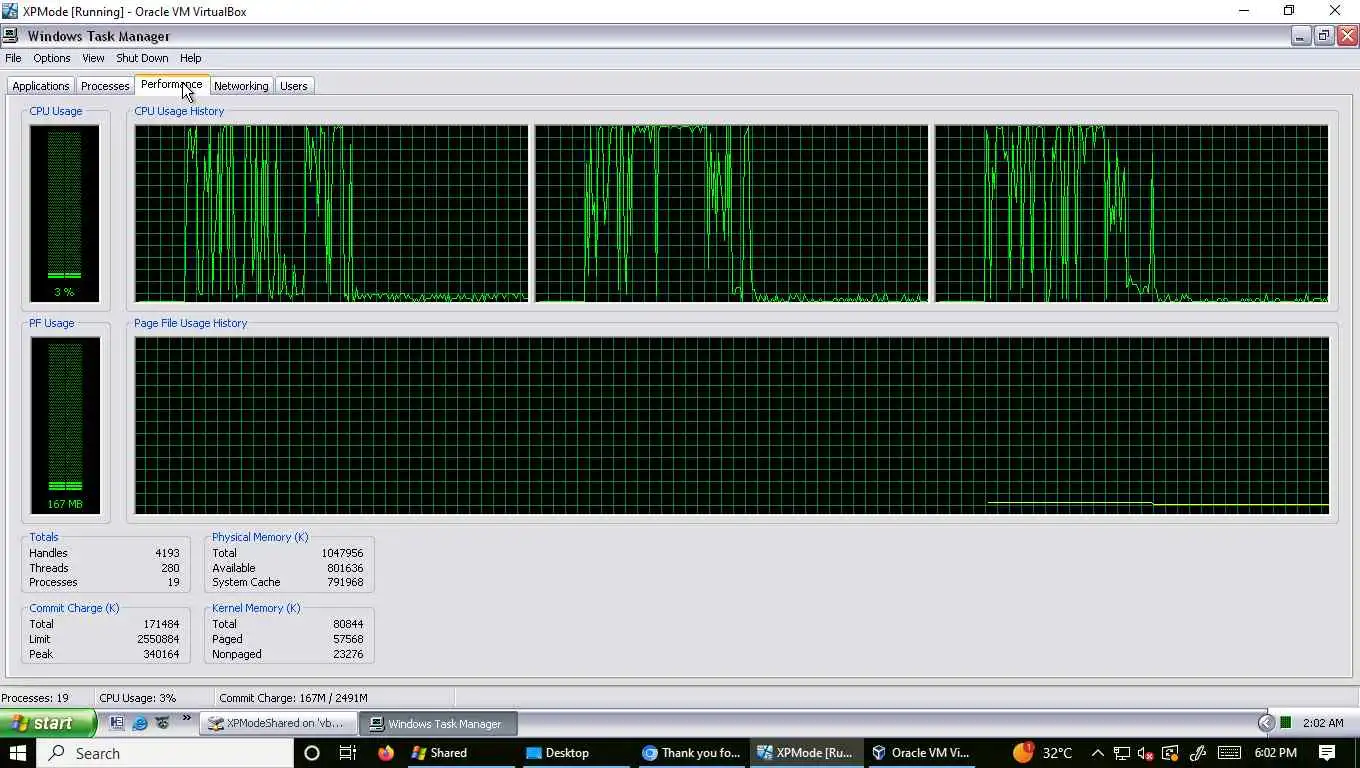
Task: Switch to Oracle VM Vi... taskbar window
Action: (x=922, y=753)
